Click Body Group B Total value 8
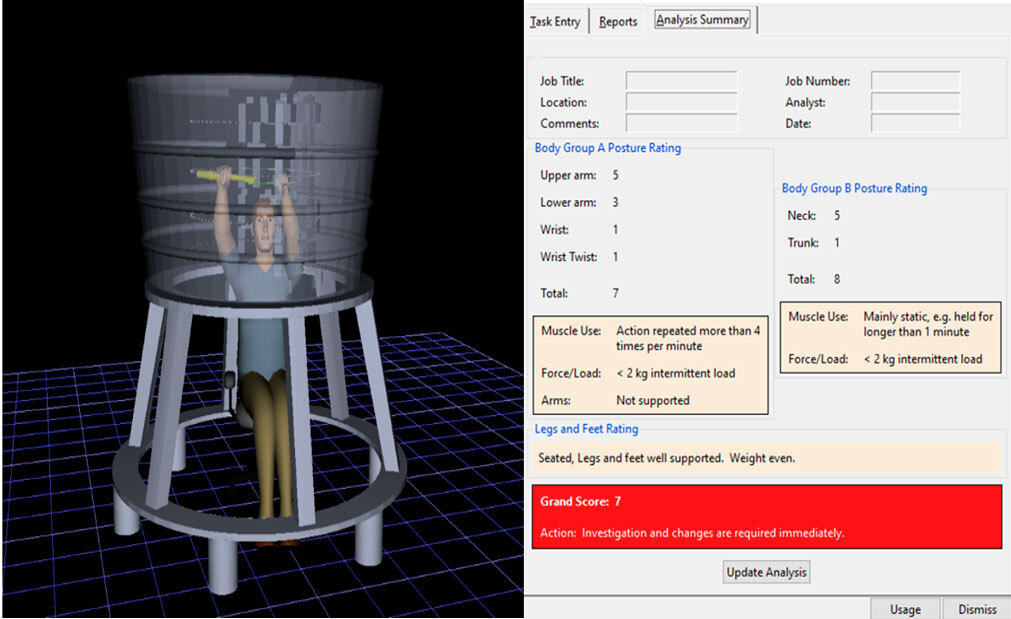This screenshot has width=1011, height=619. tap(837, 279)
